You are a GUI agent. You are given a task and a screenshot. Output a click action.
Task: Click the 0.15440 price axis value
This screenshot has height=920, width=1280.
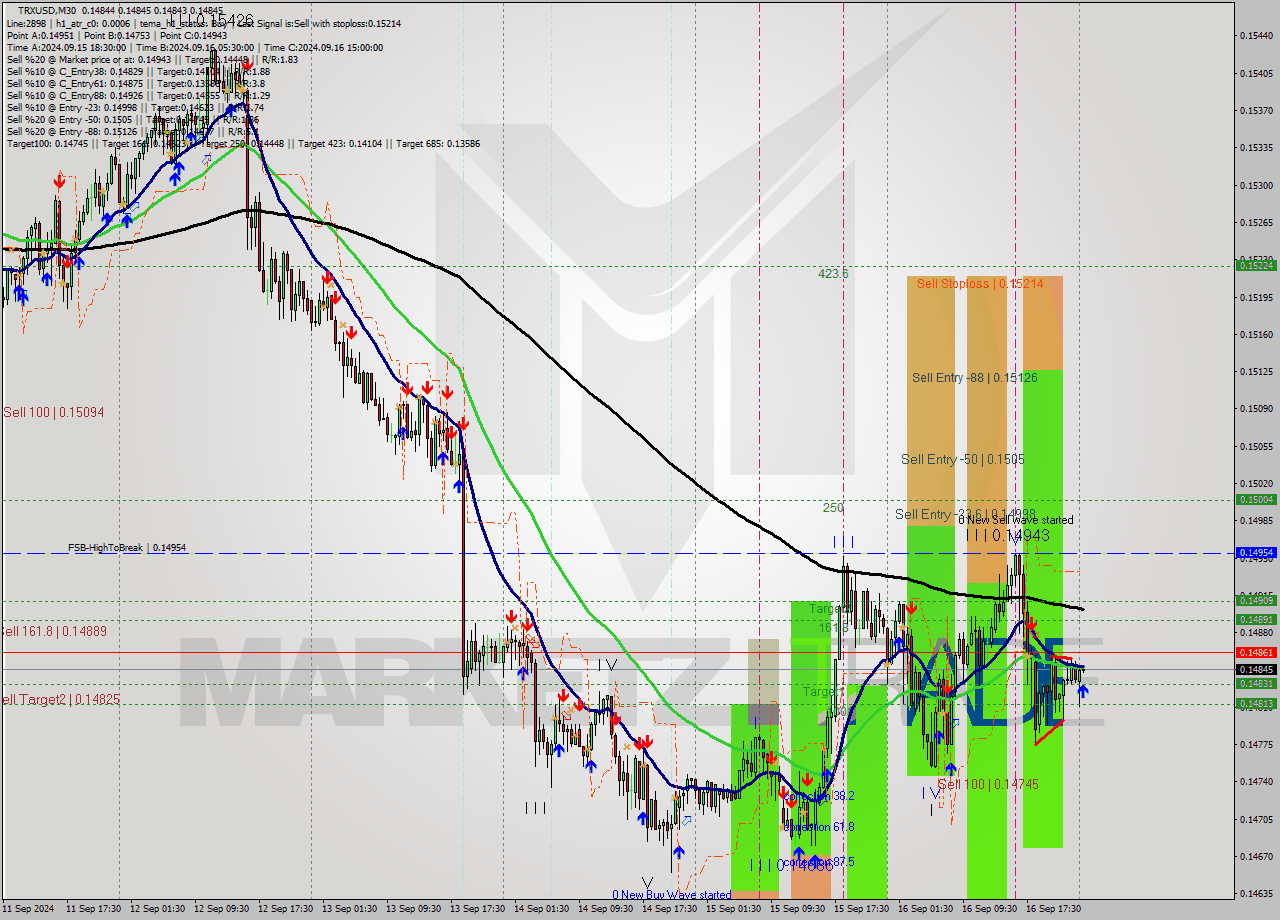[1256, 36]
